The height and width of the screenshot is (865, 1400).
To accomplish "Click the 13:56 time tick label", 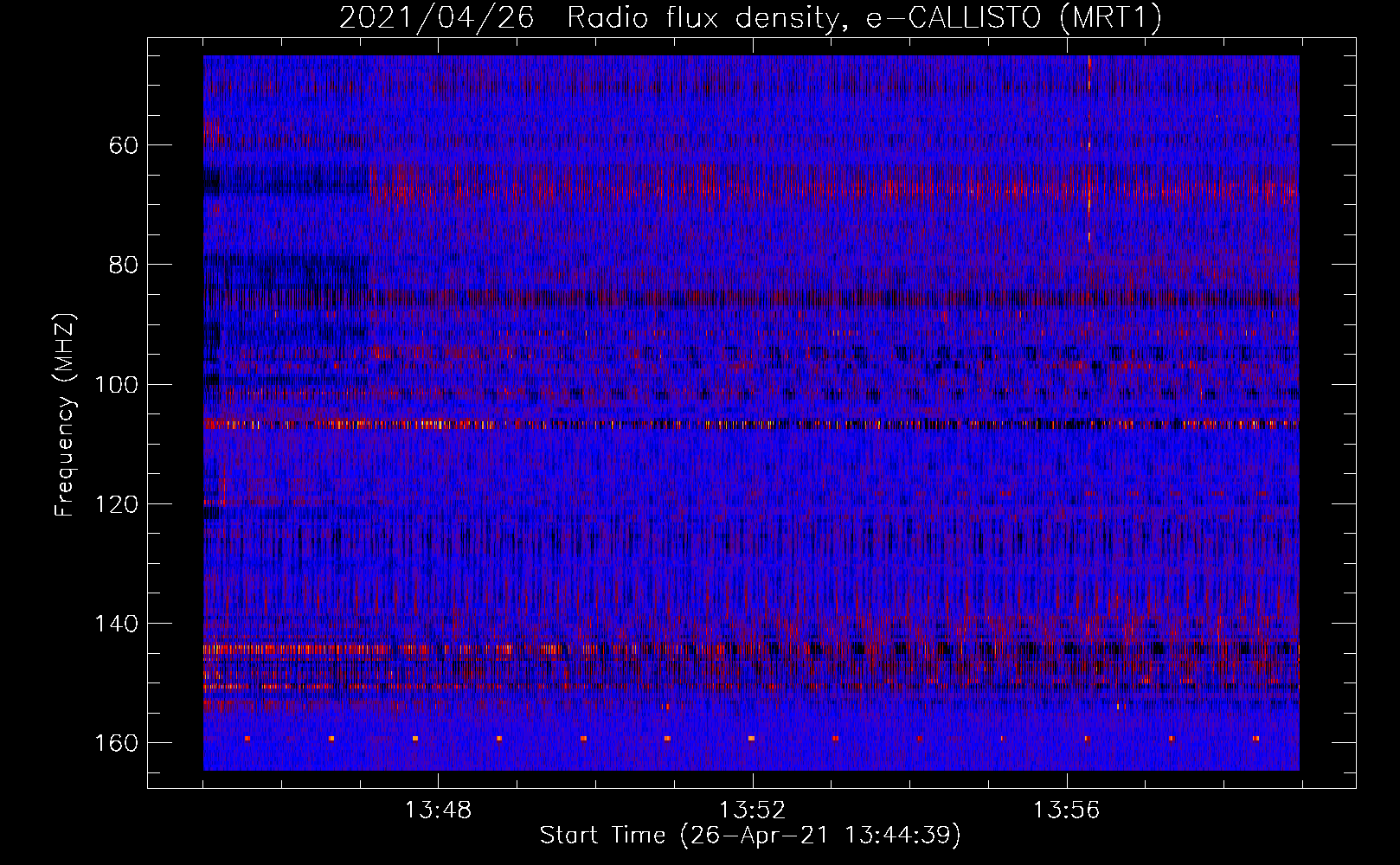I will (x=1066, y=810).
